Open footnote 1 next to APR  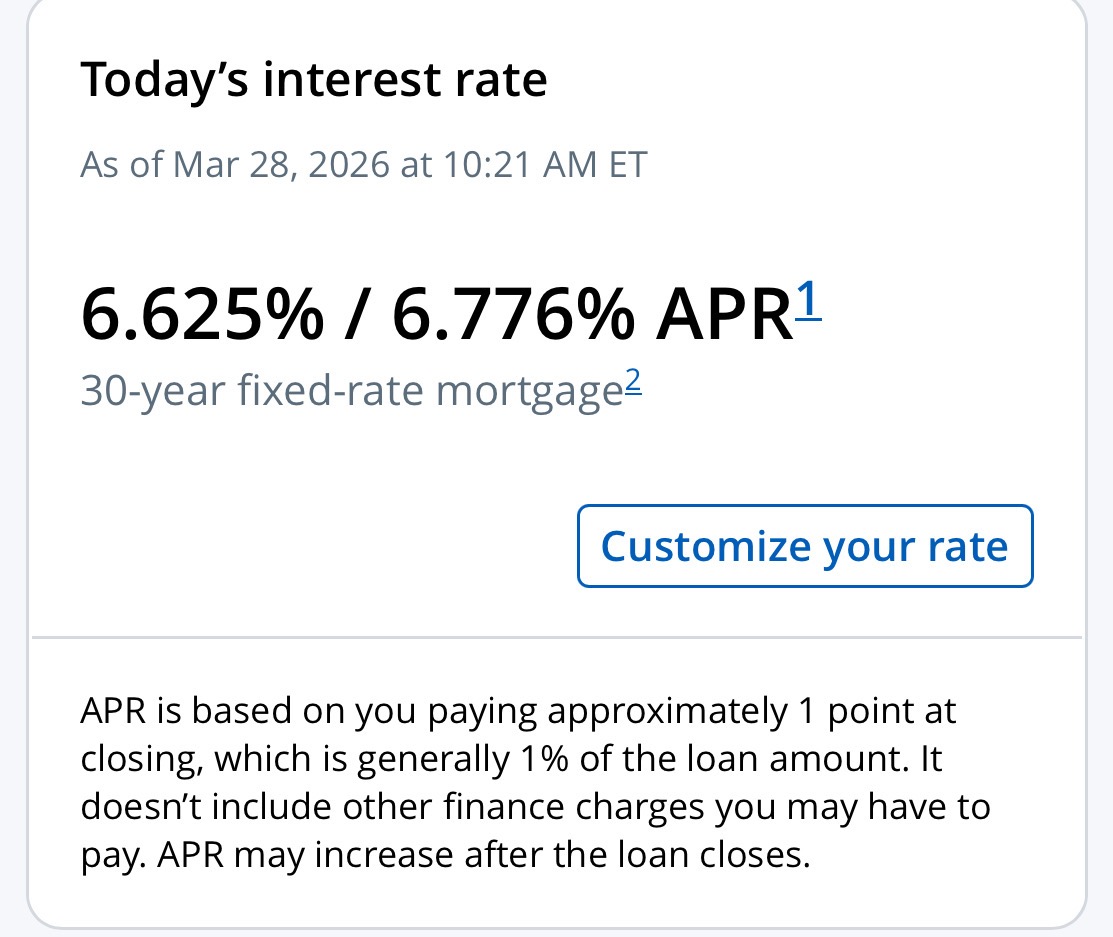click(x=808, y=299)
